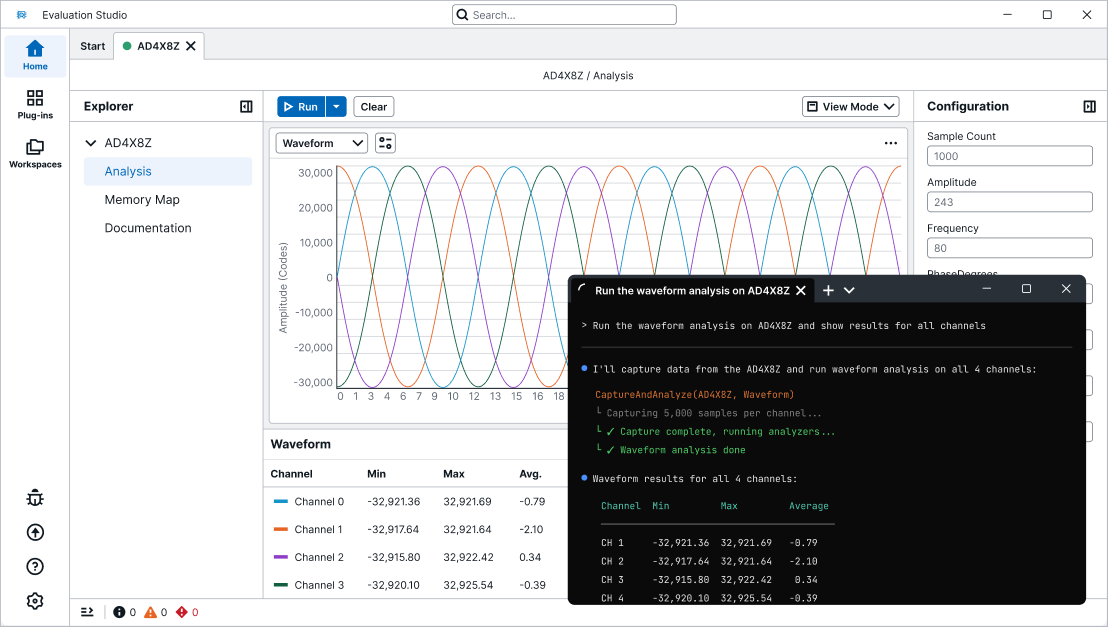Open the Home sidebar section
Image resolution: width=1108 pixels, height=627 pixels.
[x=35, y=56]
